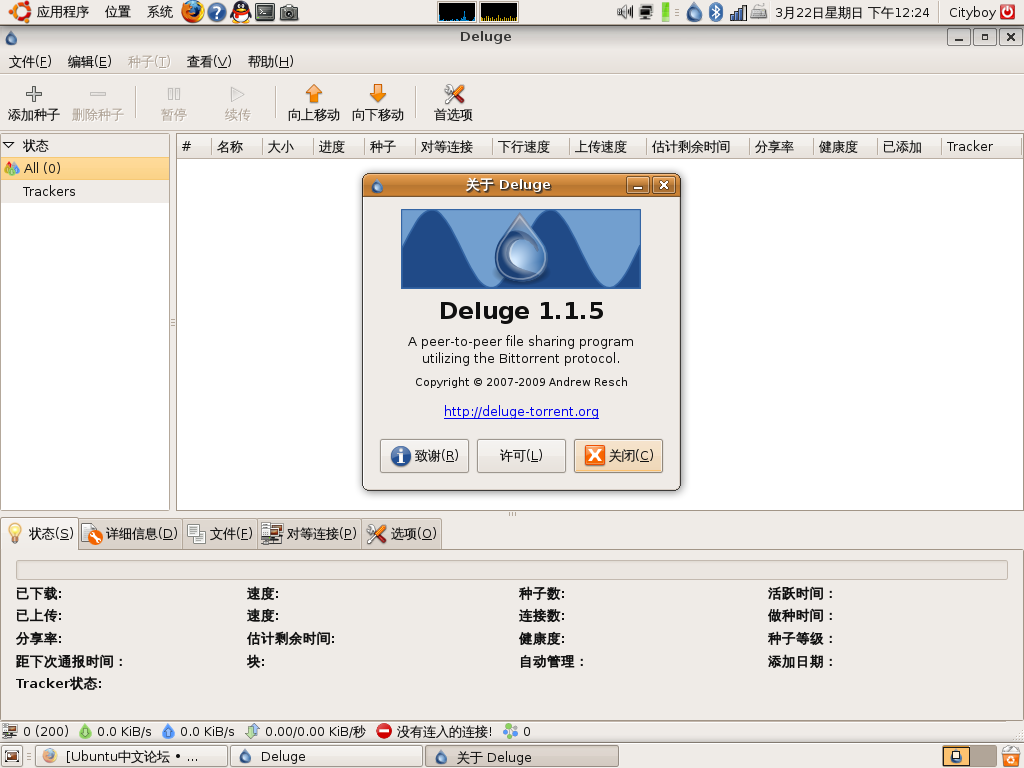Open the 文件(F) menu
1024x768 pixels.
click(30, 61)
